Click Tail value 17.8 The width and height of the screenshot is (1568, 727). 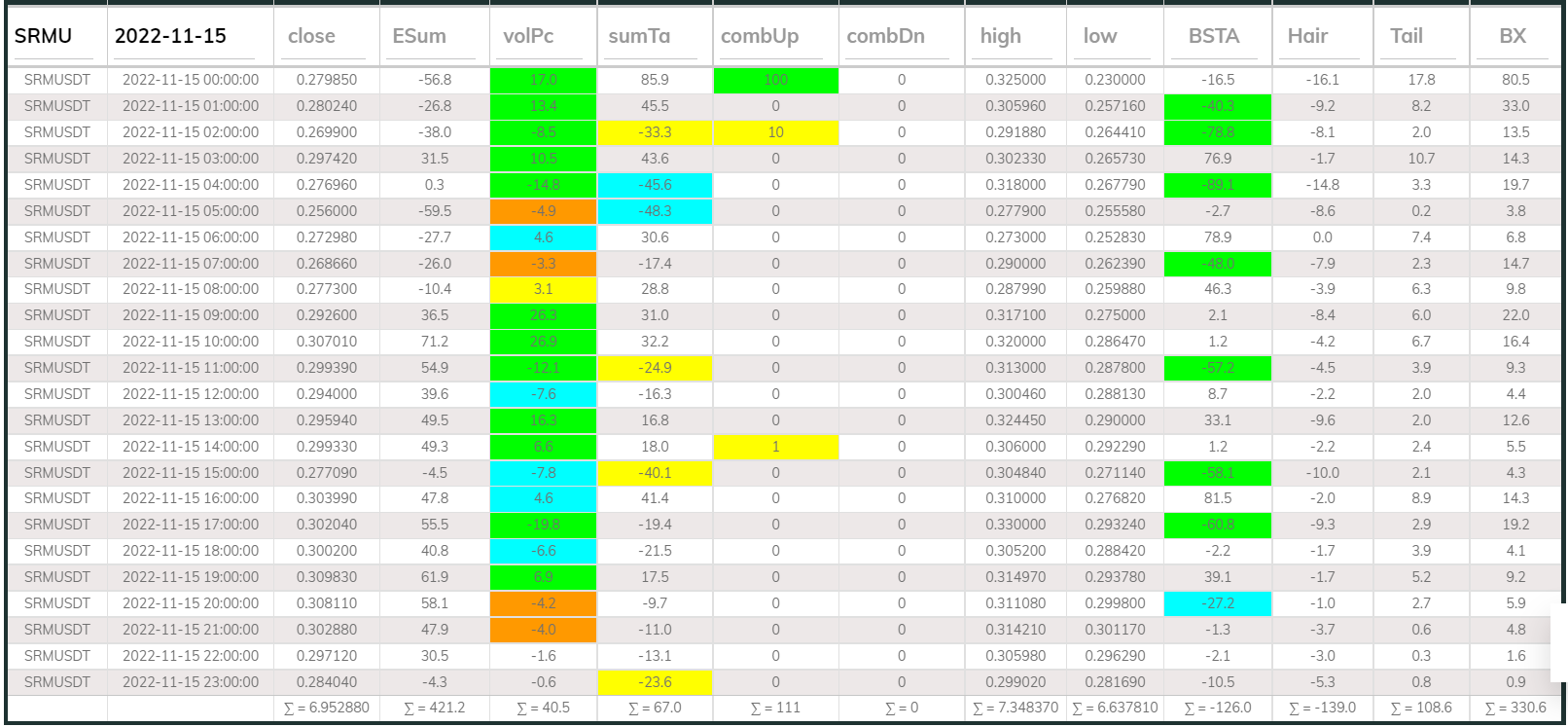tap(1421, 80)
